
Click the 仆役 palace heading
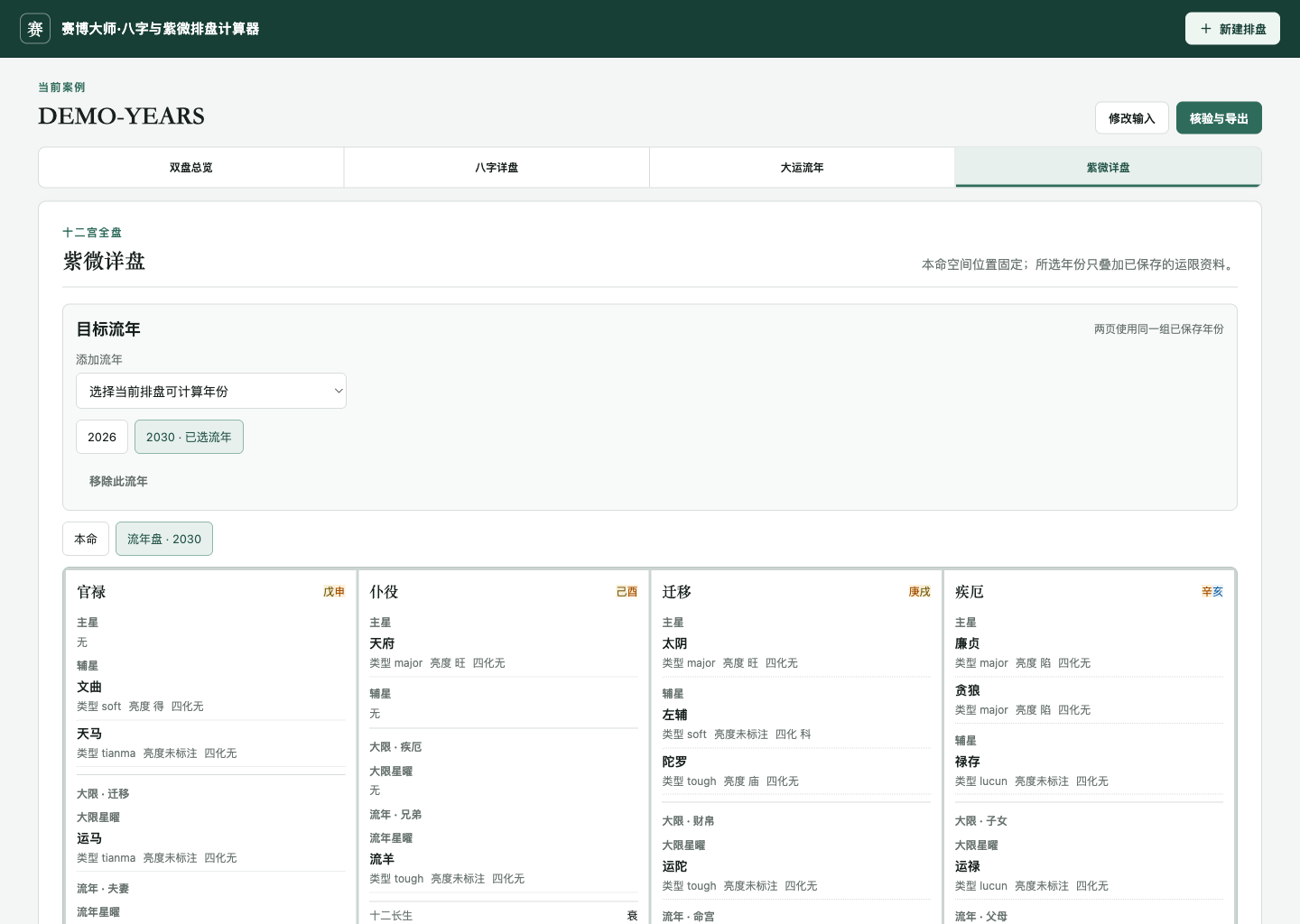pyautogui.click(x=384, y=592)
